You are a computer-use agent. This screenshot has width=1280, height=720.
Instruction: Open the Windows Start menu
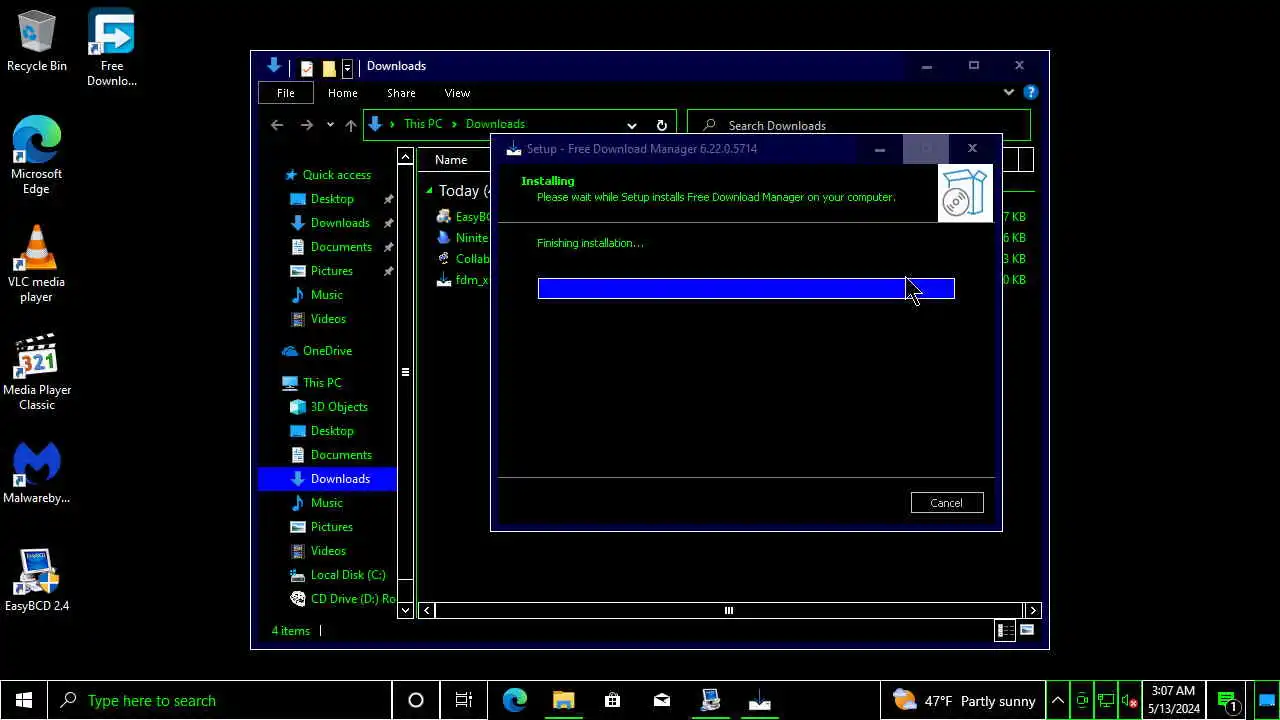click(24, 700)
